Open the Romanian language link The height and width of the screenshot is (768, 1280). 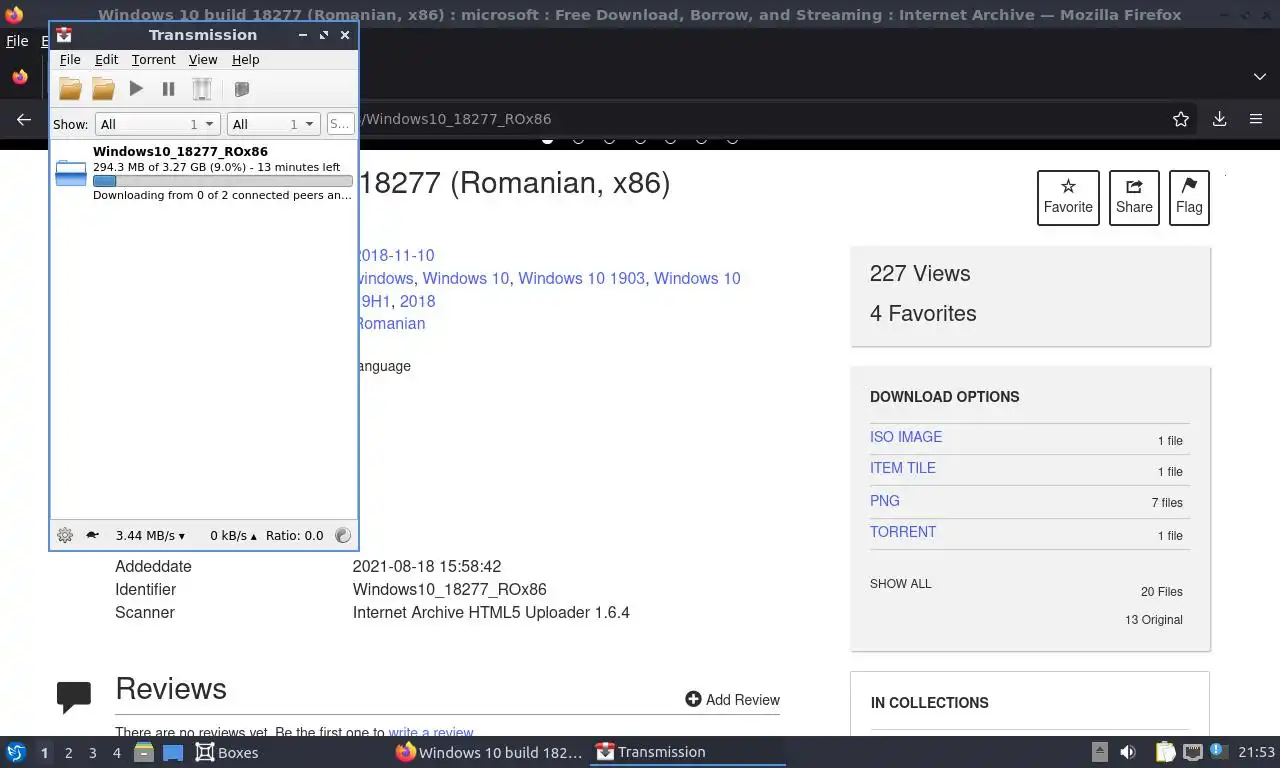tap(391, 324)
